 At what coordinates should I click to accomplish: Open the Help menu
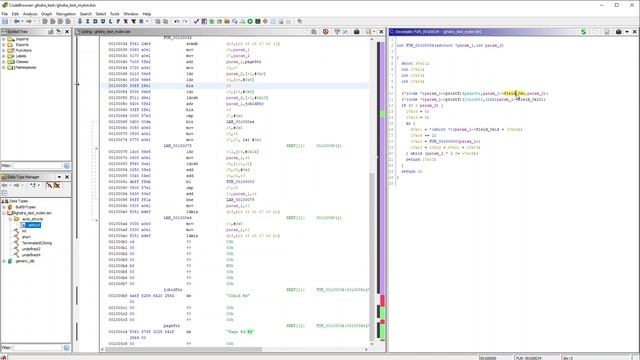(147, 14)
